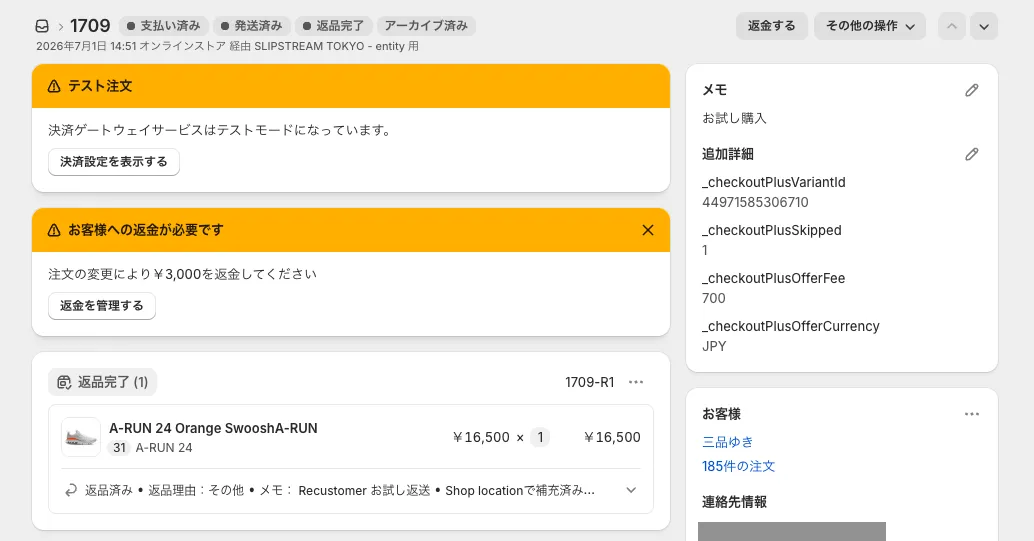Click 返金を管理する button
The height and width of the screenshot is (541, 1034).
102,305
